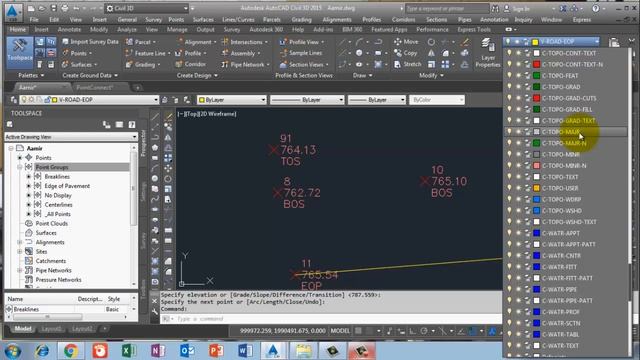Open the Alignments menu
The width and height of the screenshot is (640, 360).
click(x=337, y=20)
